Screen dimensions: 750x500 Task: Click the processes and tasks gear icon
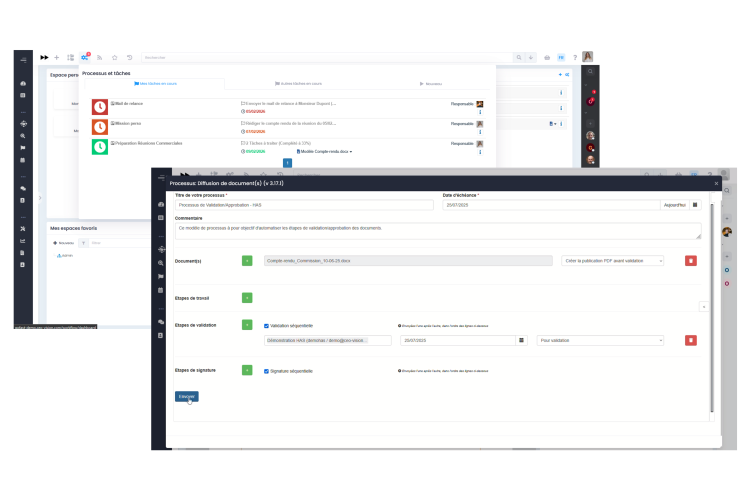coord(85,58)
